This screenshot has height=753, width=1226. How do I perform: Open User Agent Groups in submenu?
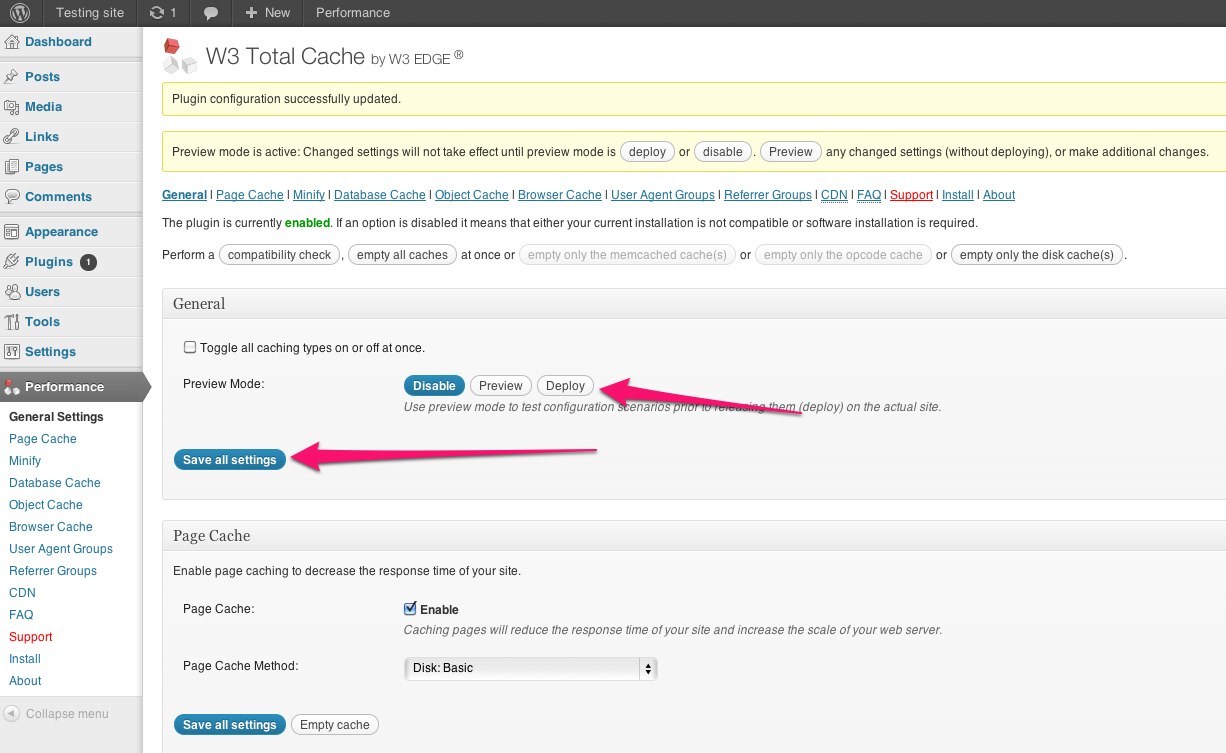point(61,549)
